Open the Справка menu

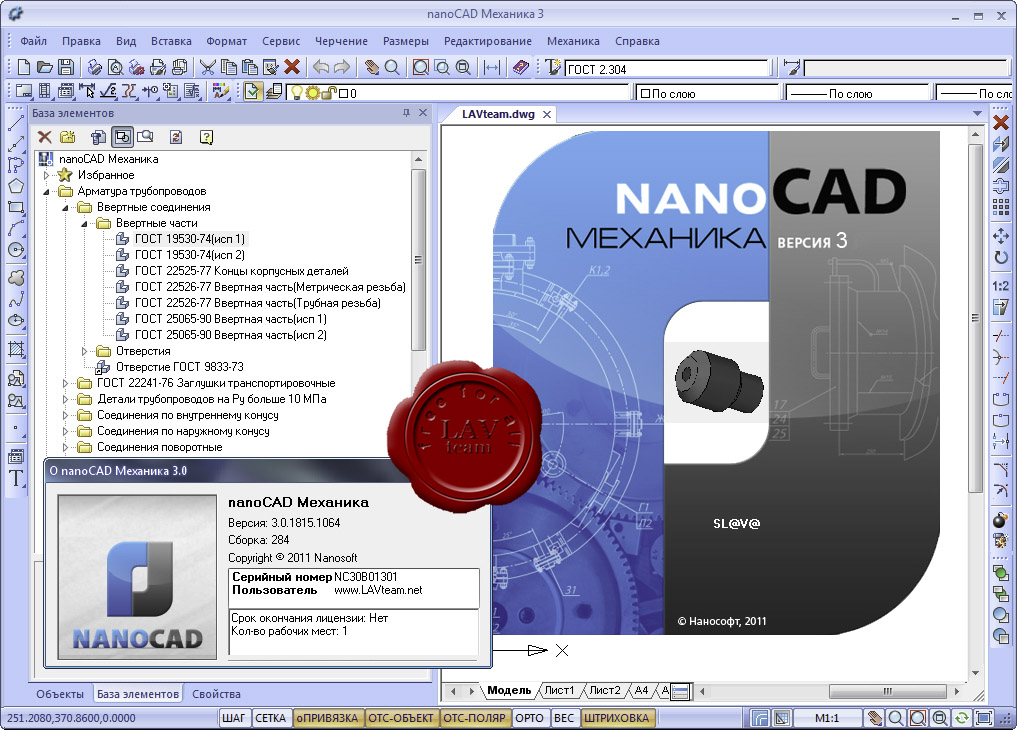[x=637, y=41]
